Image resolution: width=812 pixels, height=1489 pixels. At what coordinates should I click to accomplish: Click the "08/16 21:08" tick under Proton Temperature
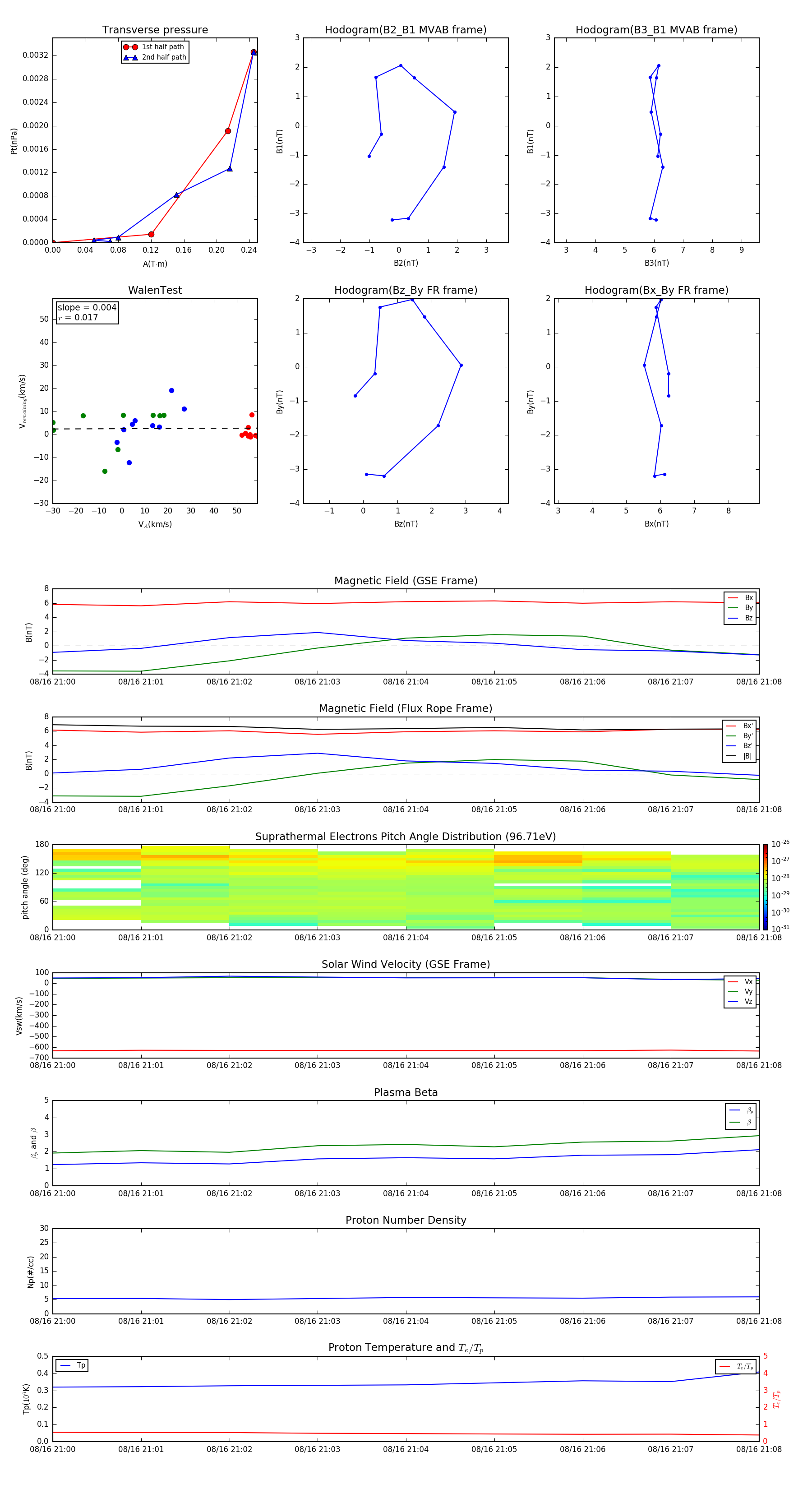coord(759,1449)
